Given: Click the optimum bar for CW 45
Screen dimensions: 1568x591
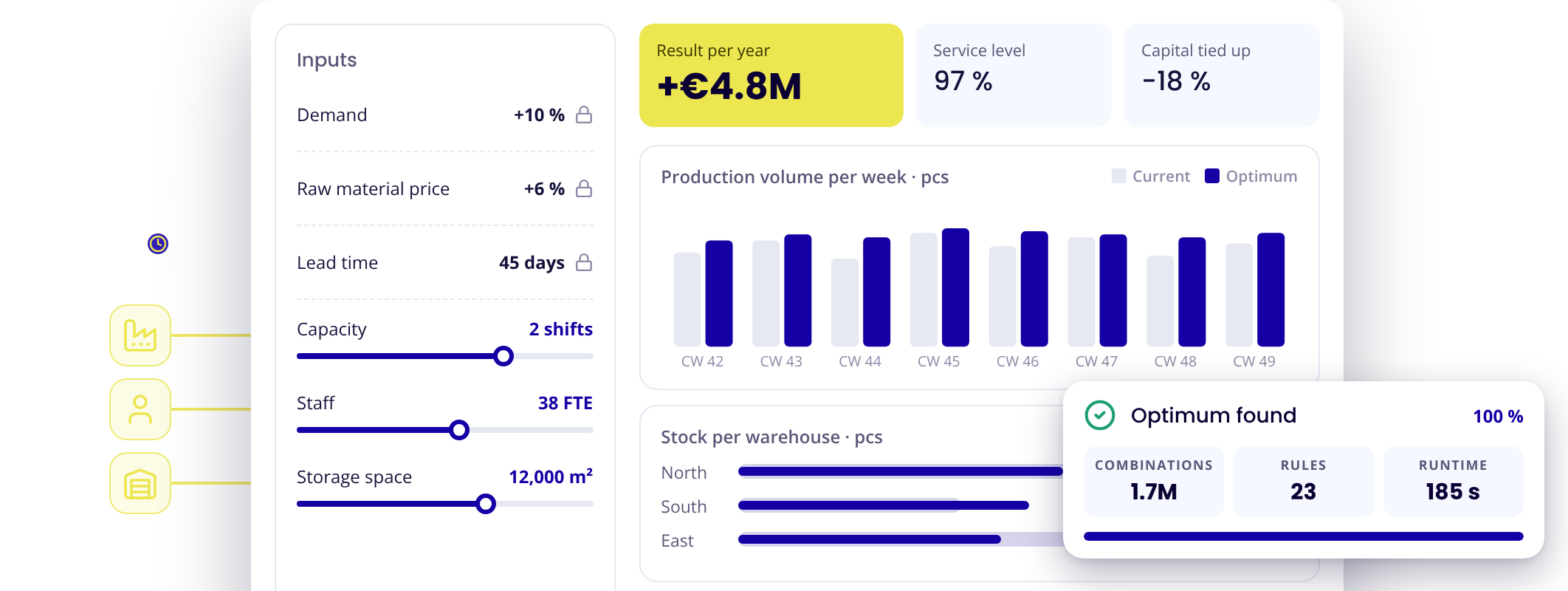Looking at the screenshot, I should (x=956, y=287).
